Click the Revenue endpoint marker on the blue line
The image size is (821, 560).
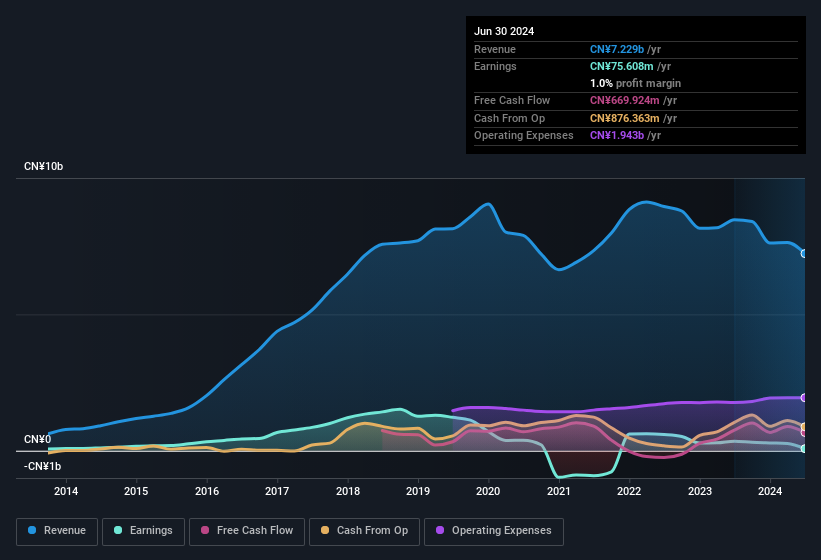pyautogui.click(x=804, y=253)
